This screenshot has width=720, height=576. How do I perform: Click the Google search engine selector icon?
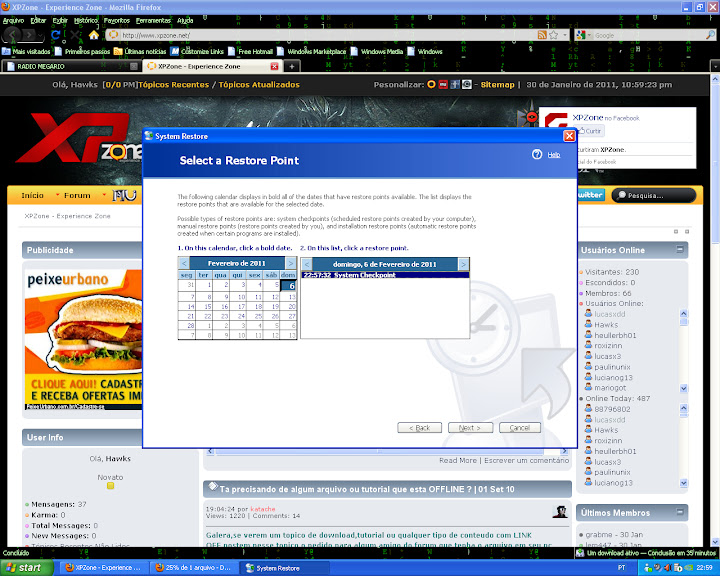(x=582, y=35)
